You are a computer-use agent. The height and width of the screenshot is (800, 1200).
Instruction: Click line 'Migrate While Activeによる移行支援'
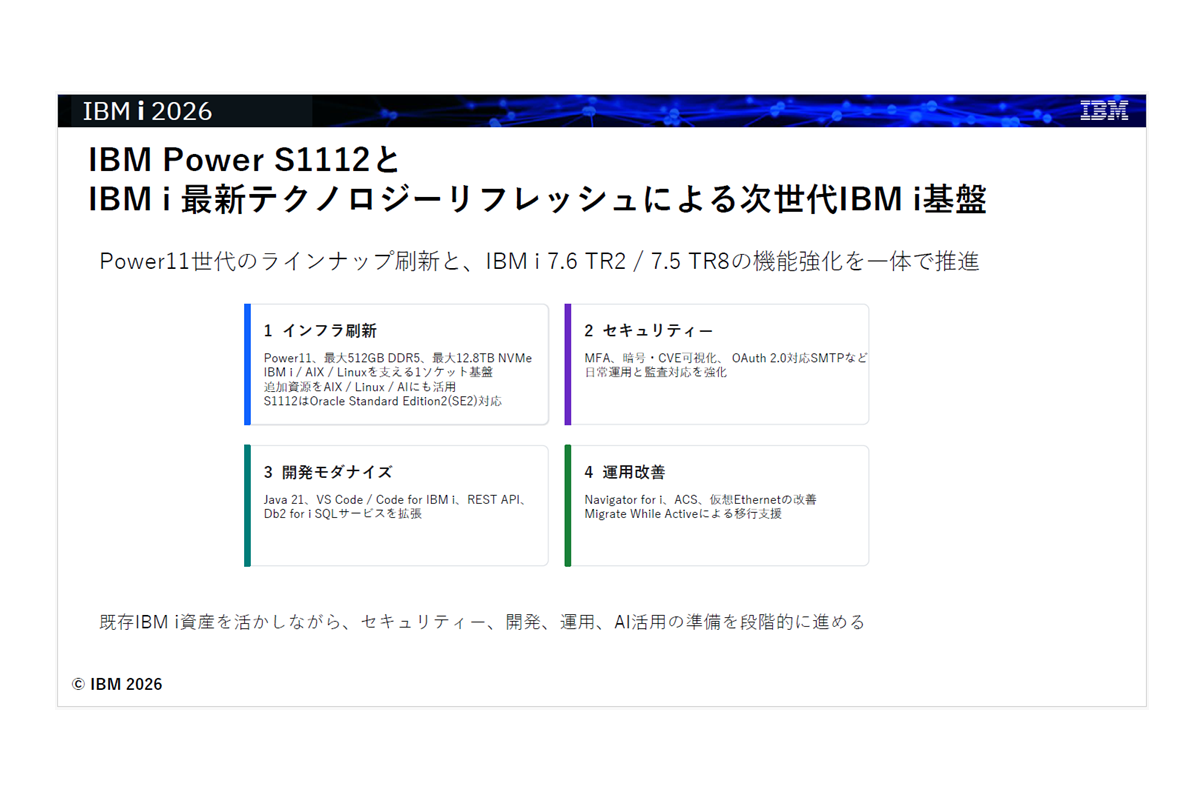[683, 514]
